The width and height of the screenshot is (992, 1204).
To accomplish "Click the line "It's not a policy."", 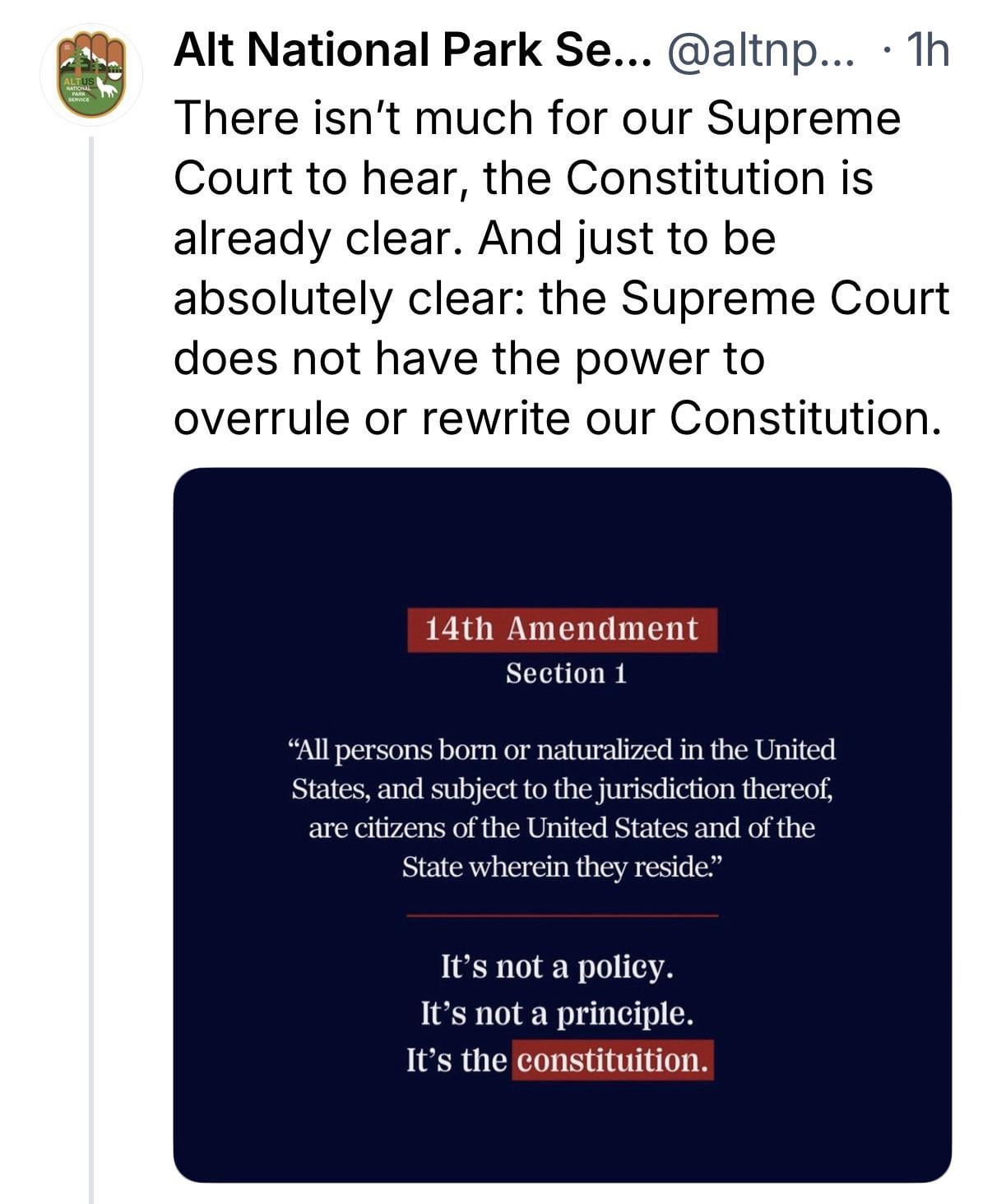I will coord(558,966).
